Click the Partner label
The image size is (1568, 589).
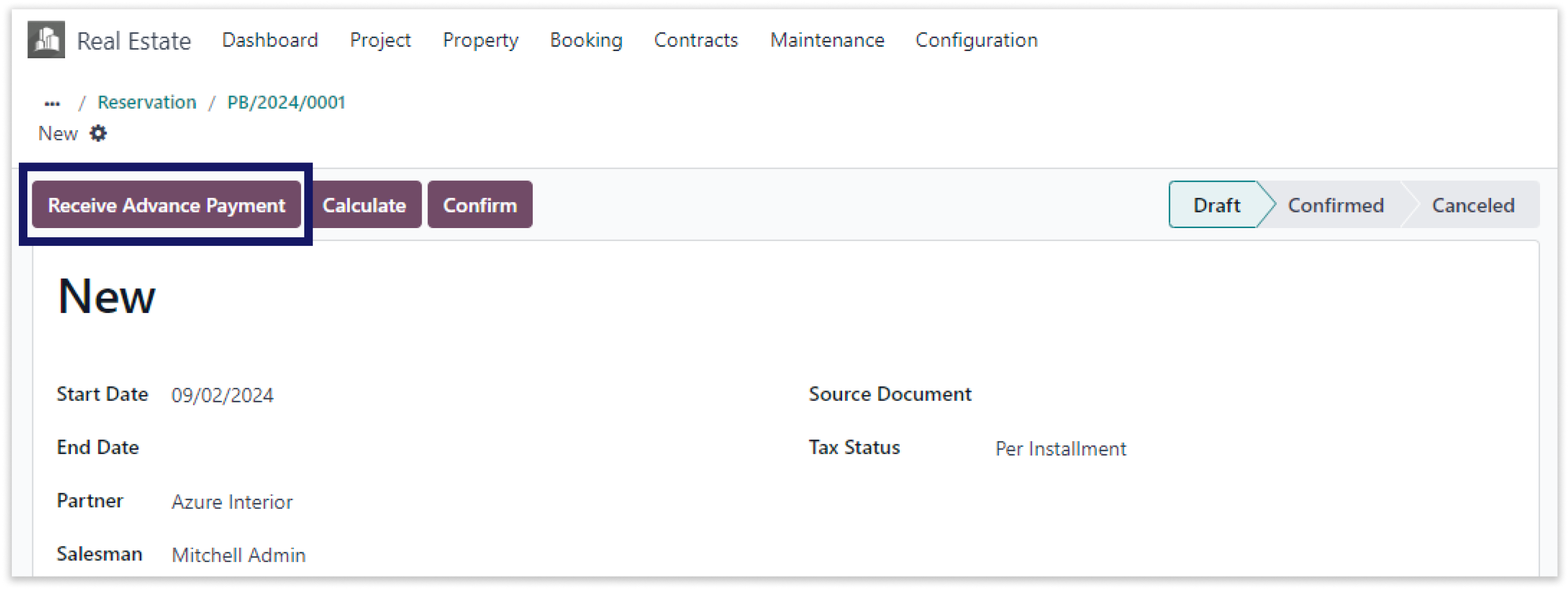point(89,501)
